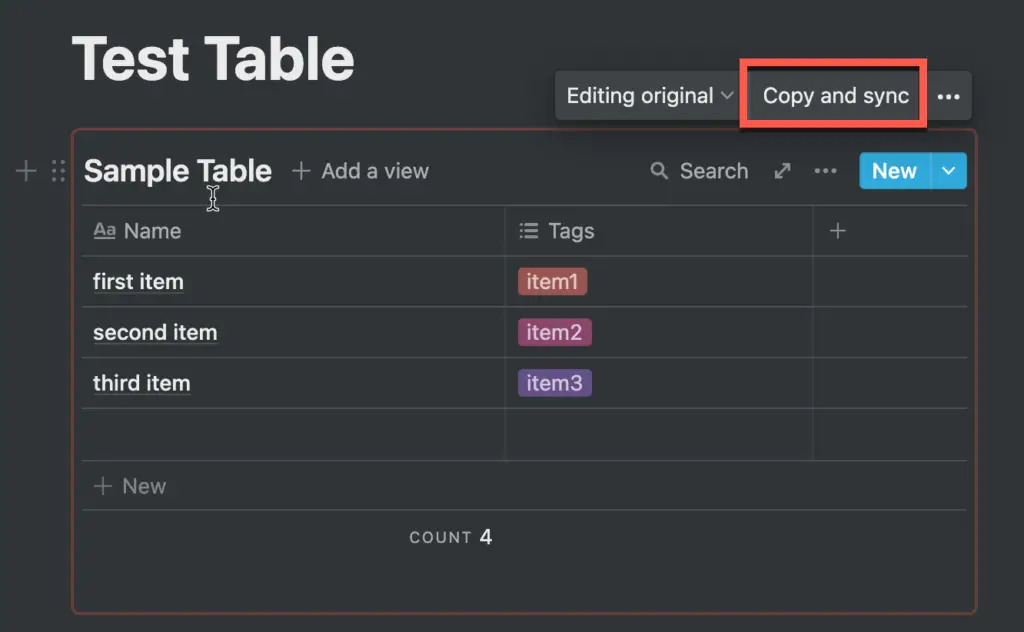The height and width of the screenshot is (632, 1024).
Task: Click the six-dot drag handle icon
Action: [58, 171]
